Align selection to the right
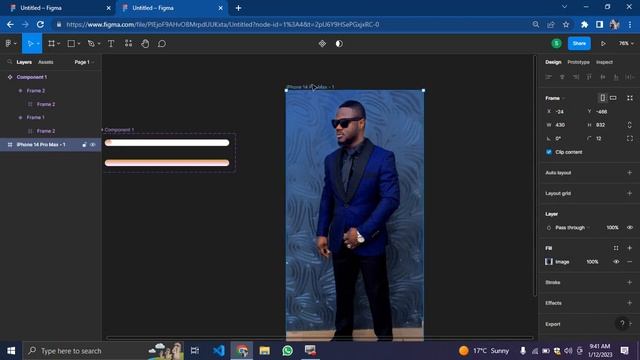 point(576,77)
